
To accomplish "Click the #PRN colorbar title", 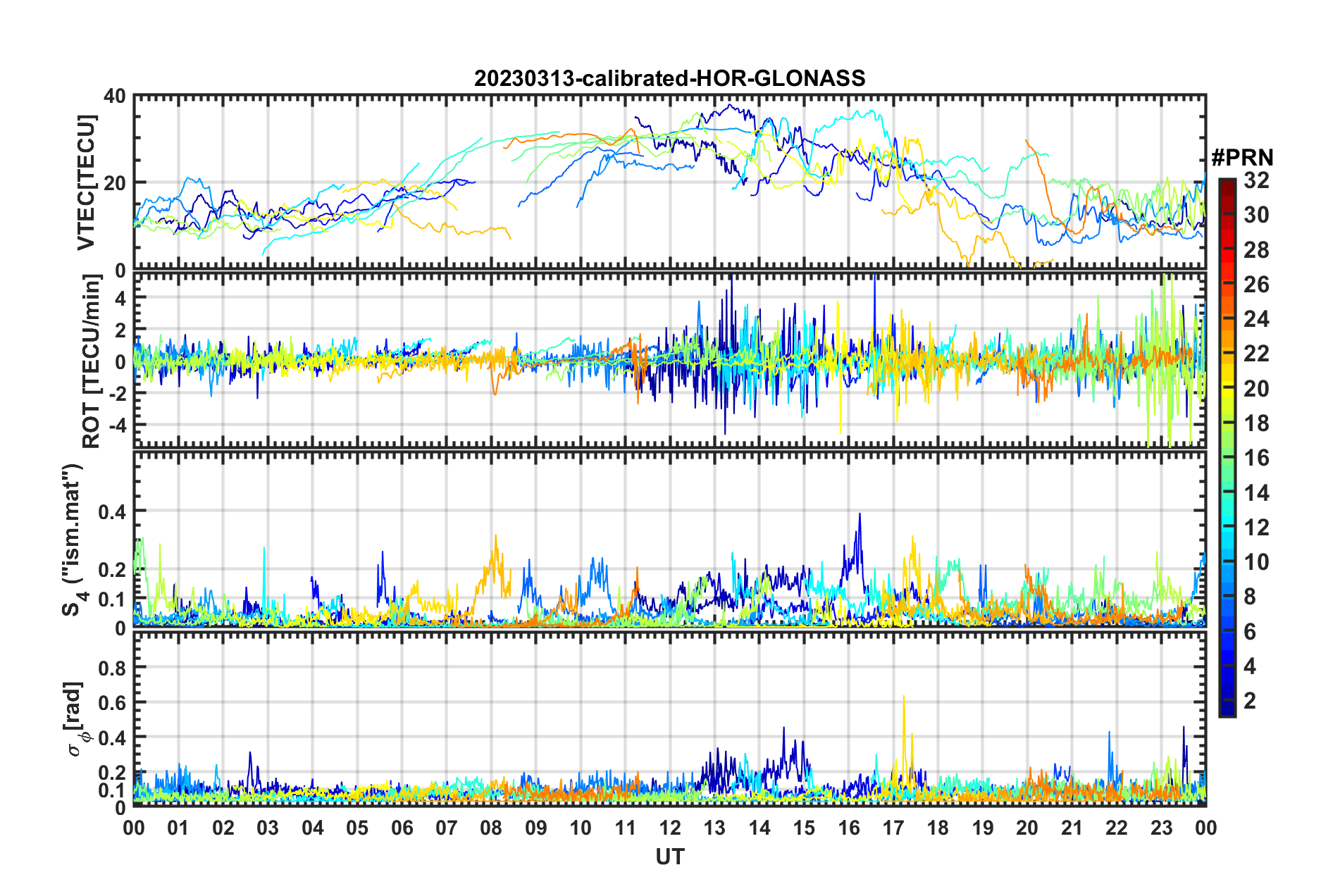I will (1241, 158).
